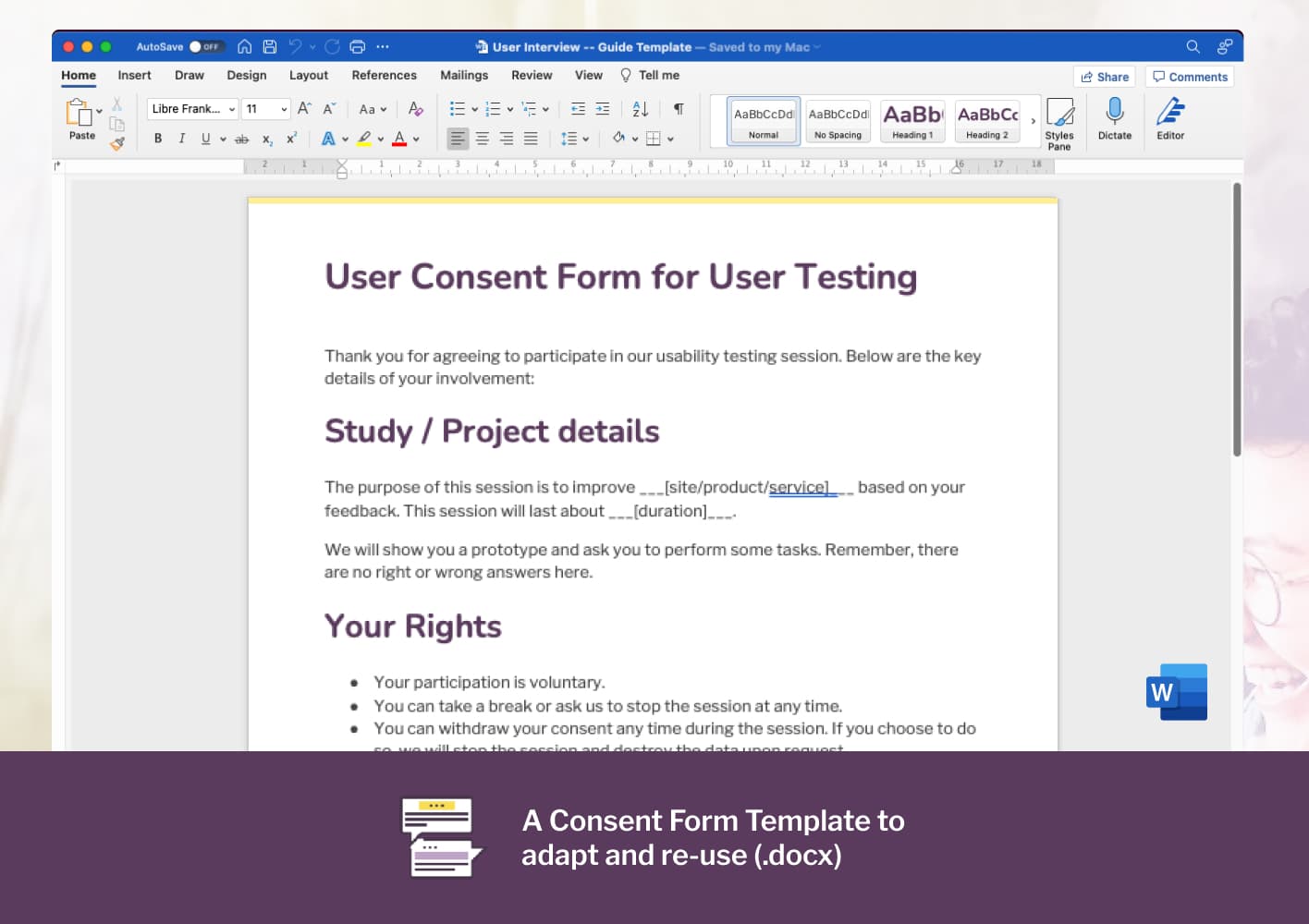1309x924 pixels.
Task: Apply the Heading 1 style
Action: [912, 121]
